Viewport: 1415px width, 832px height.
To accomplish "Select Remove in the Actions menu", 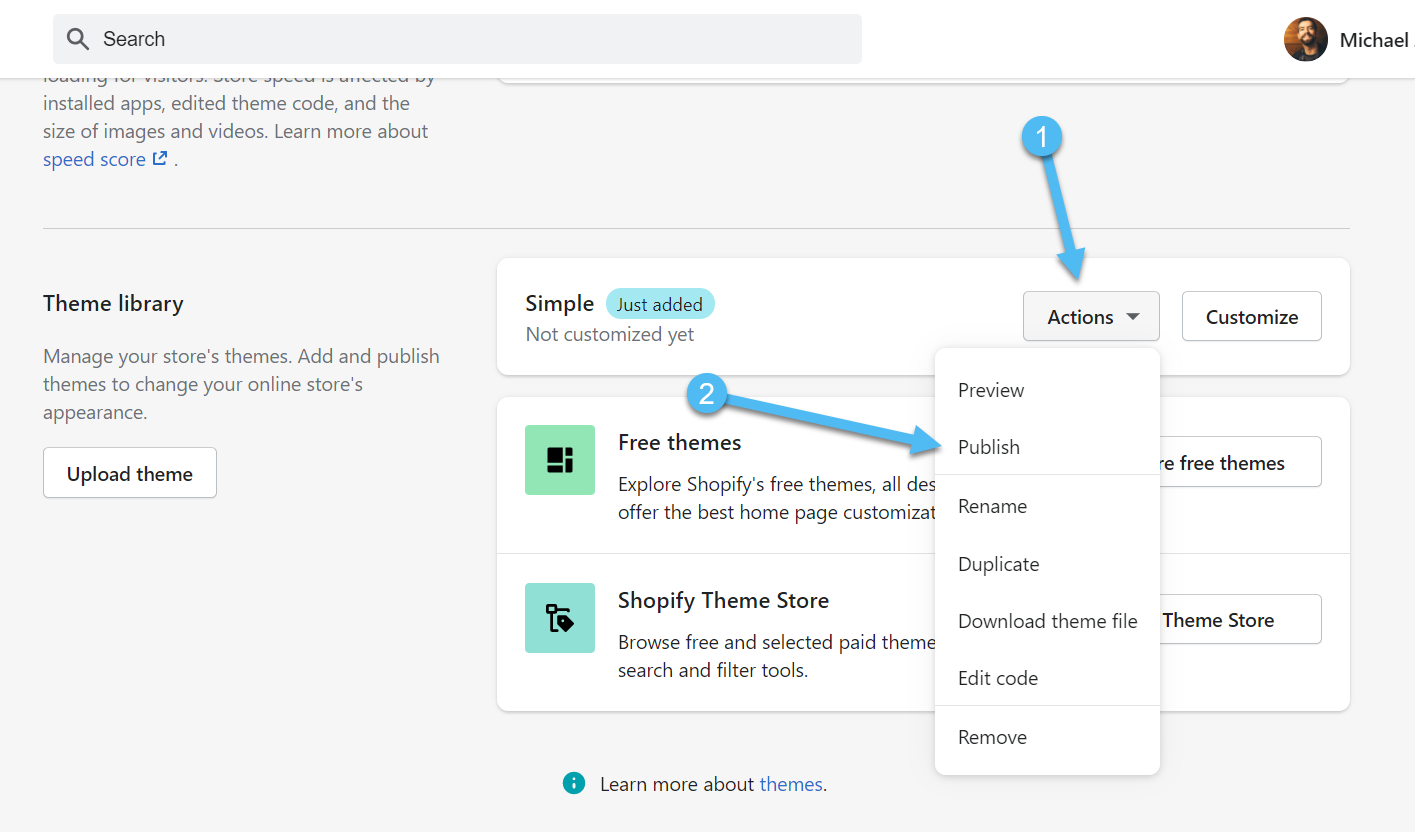I will (x=992, y=737).
